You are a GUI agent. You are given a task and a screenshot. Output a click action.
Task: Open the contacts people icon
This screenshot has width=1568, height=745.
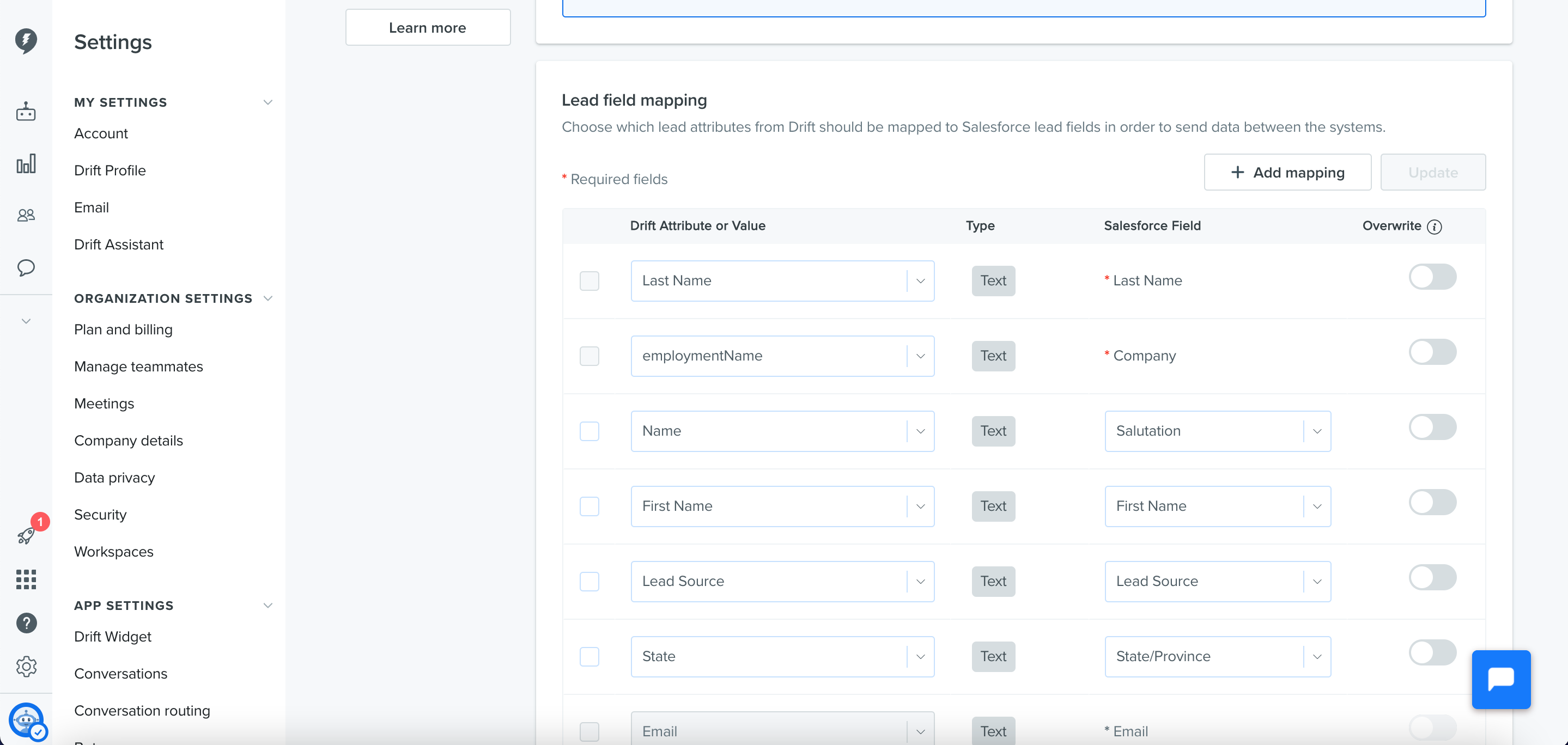tap(26, 215)
